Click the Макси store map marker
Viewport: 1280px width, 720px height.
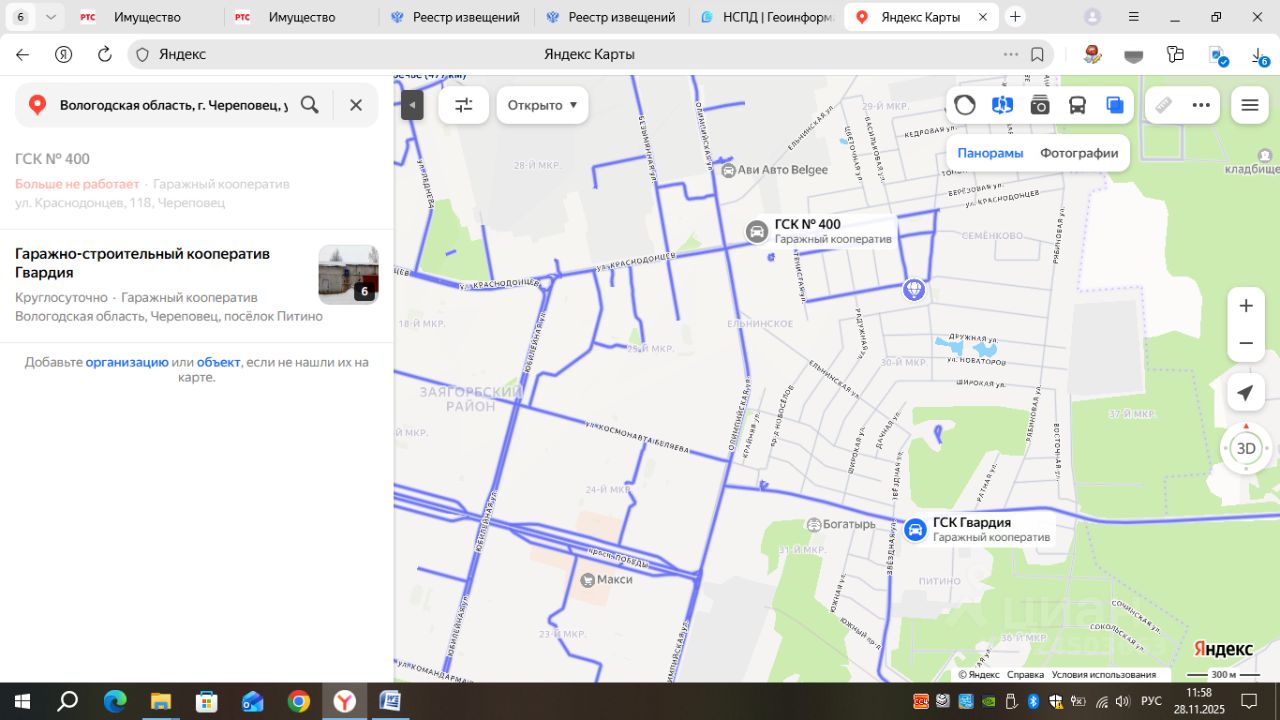pos(588,580)
